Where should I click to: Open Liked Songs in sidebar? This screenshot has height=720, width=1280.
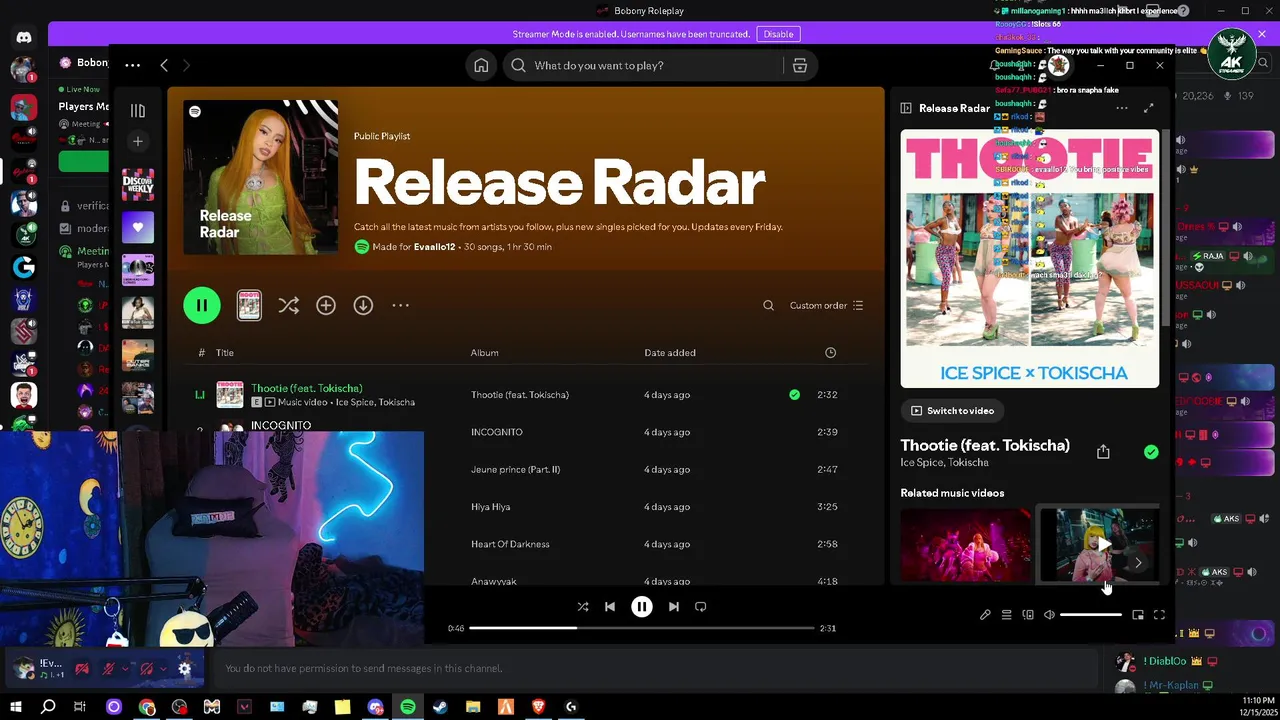138,227
